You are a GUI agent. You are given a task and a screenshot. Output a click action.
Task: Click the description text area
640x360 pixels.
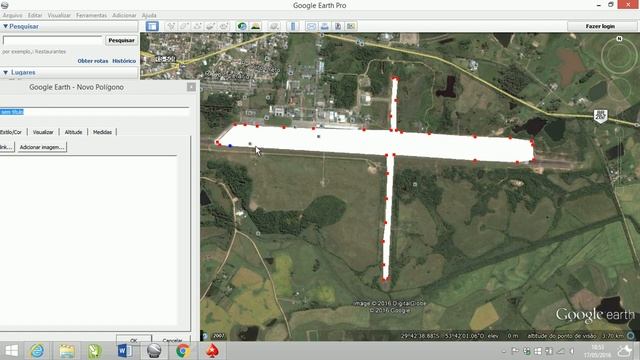tap(89, 241)
